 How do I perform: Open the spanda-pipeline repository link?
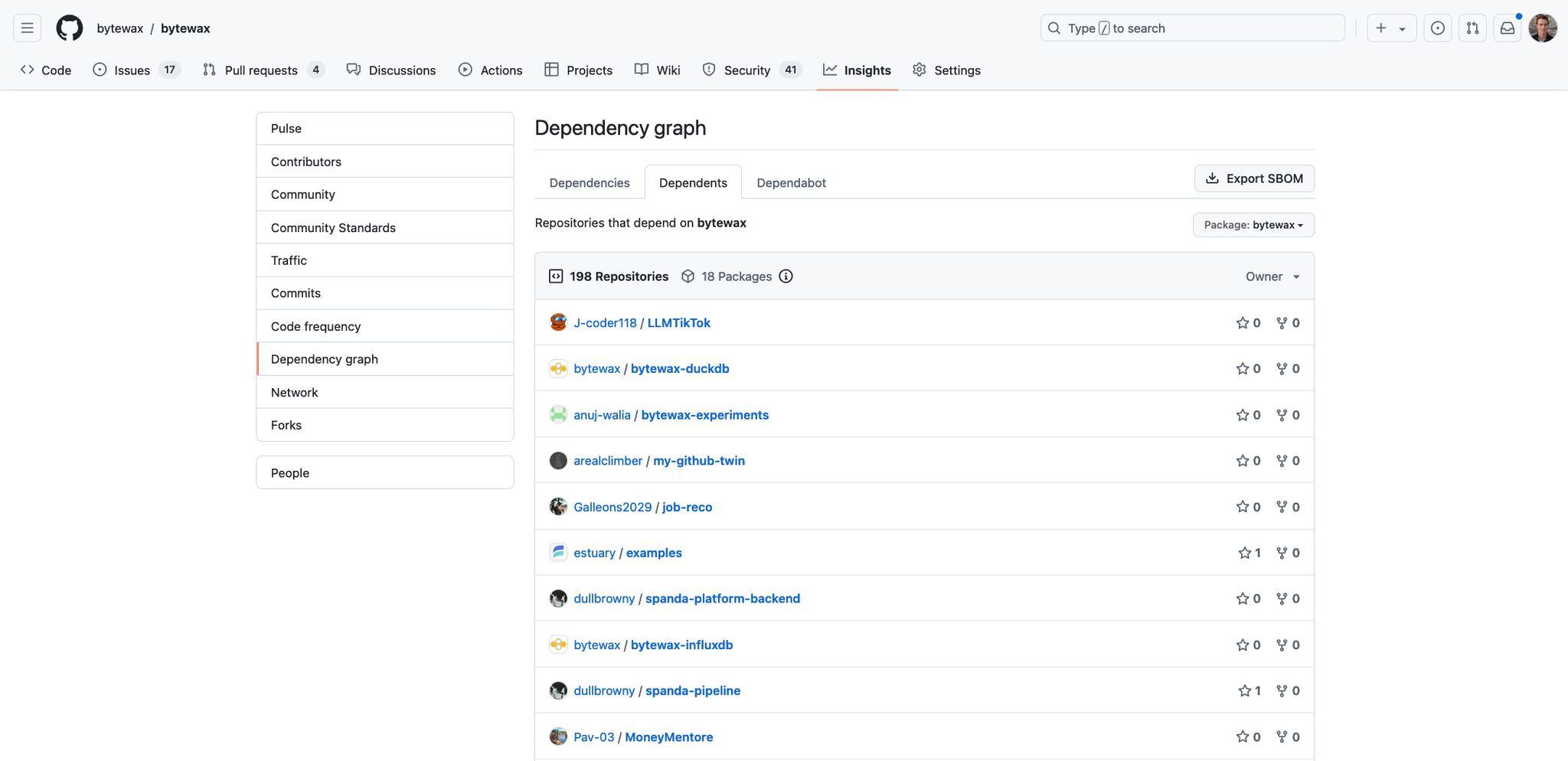pos(693,691)
